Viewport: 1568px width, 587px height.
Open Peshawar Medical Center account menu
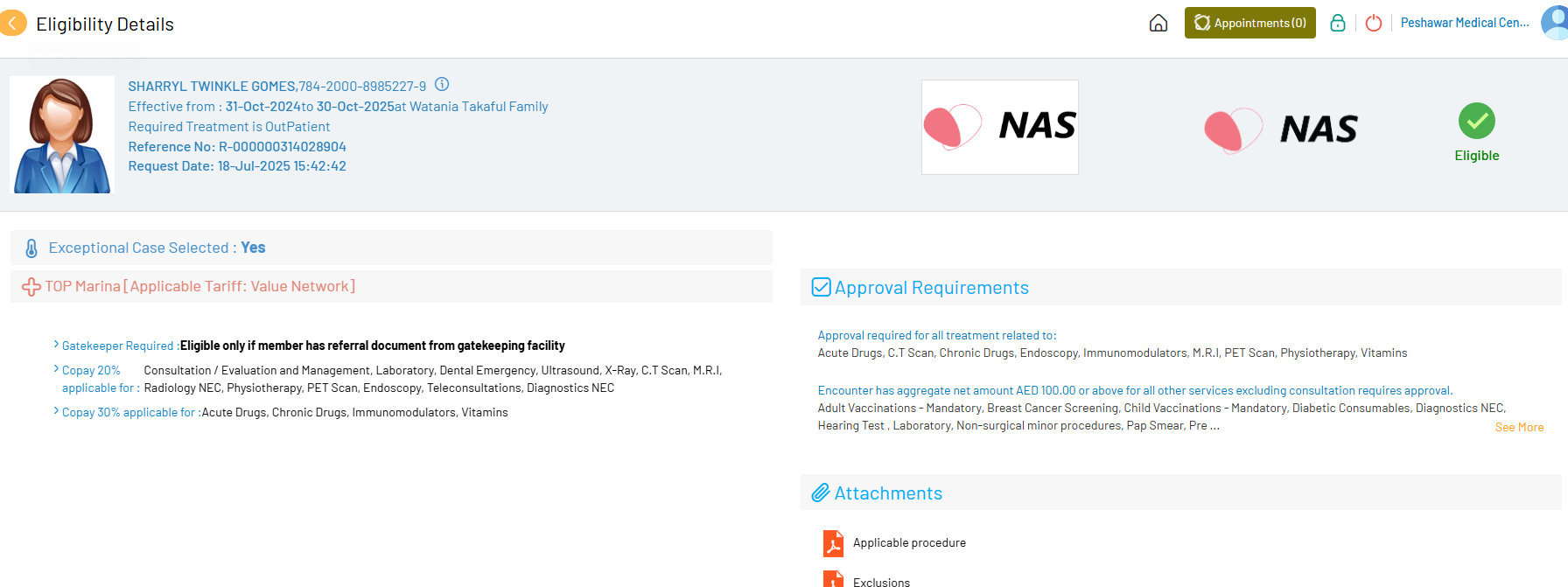[1465, 24]
